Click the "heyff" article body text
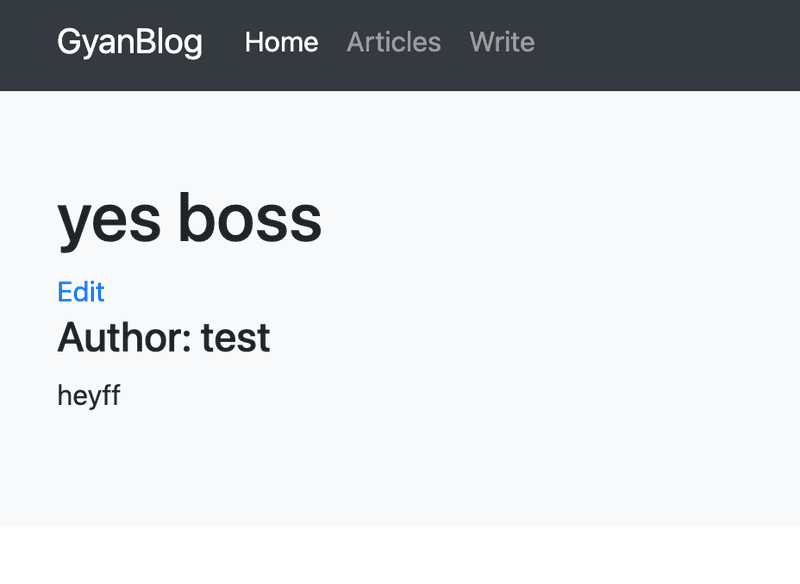 (x=88, y=395)
